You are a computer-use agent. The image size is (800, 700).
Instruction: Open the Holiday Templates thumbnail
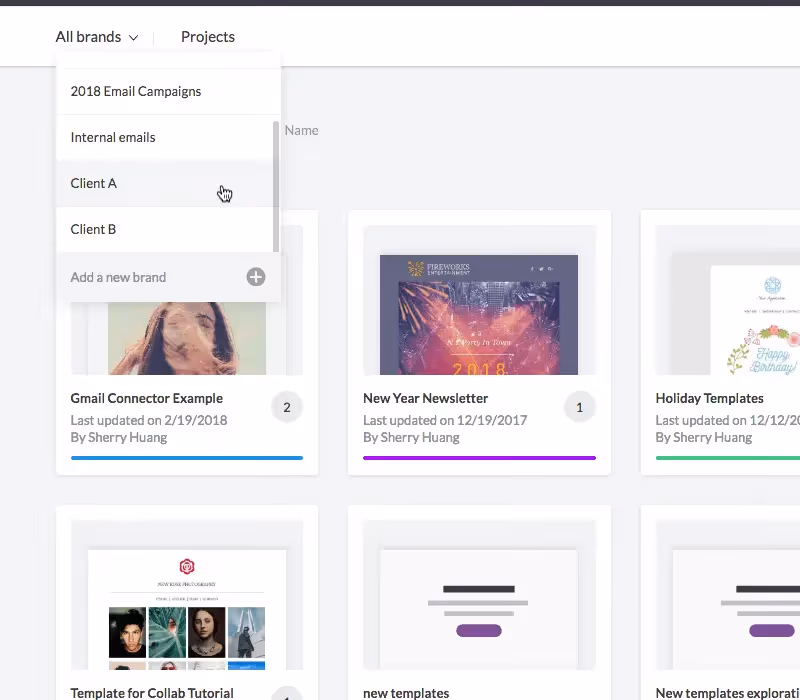[x=728, y=300]
